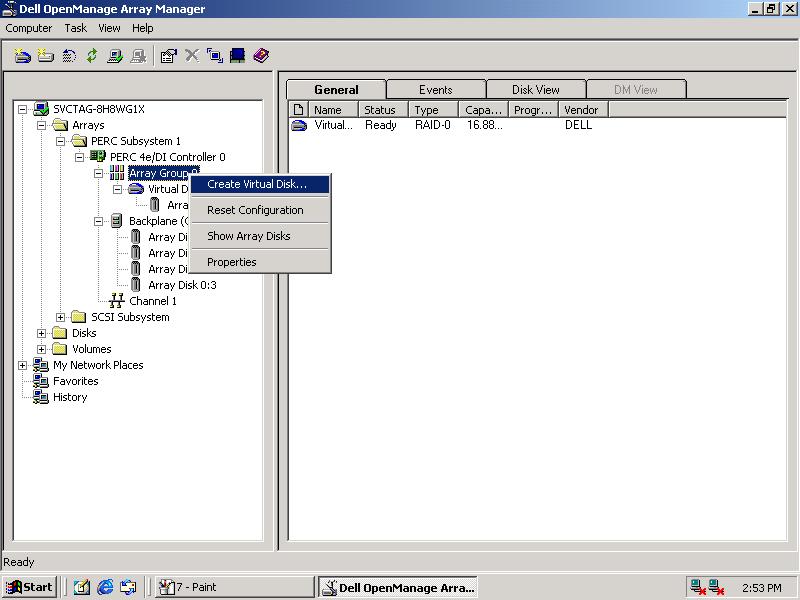Screen dimensions: 800x600
Task: Collapse the SVCTAG-8H8WG1X root node
Action: [22, 109]
